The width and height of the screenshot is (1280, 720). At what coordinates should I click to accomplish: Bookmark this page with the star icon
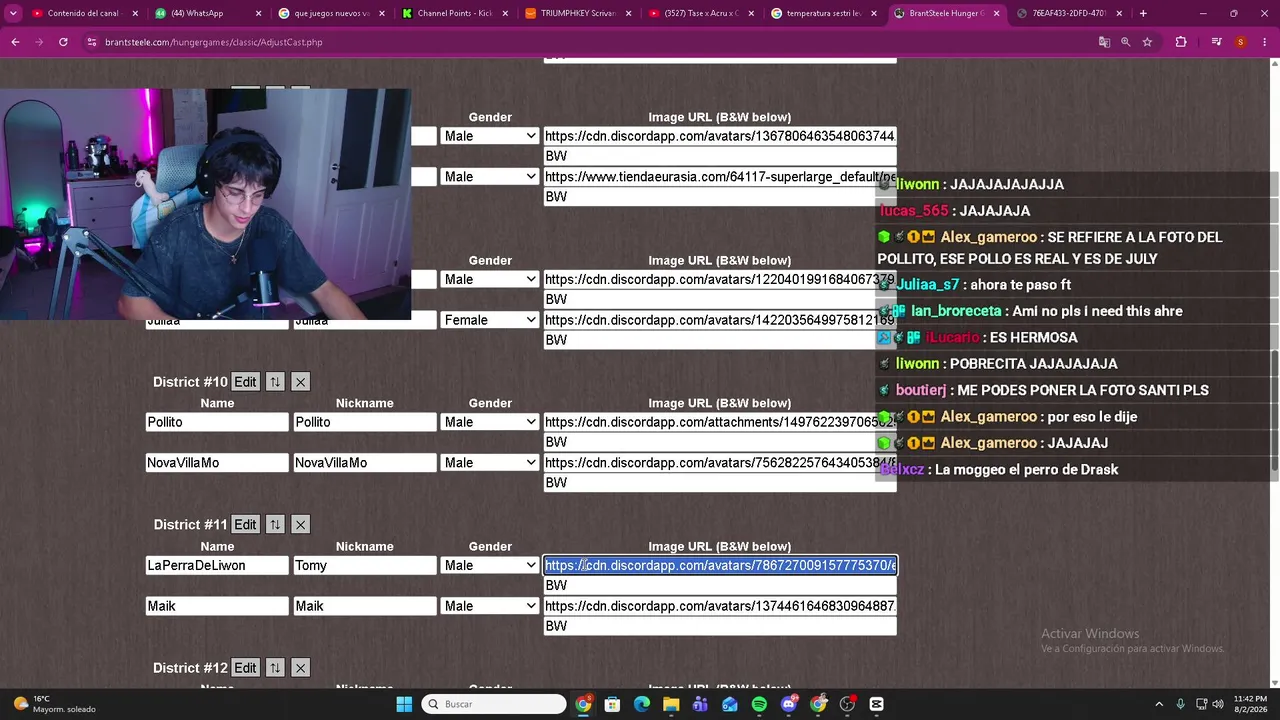[x=1147, y=42]
